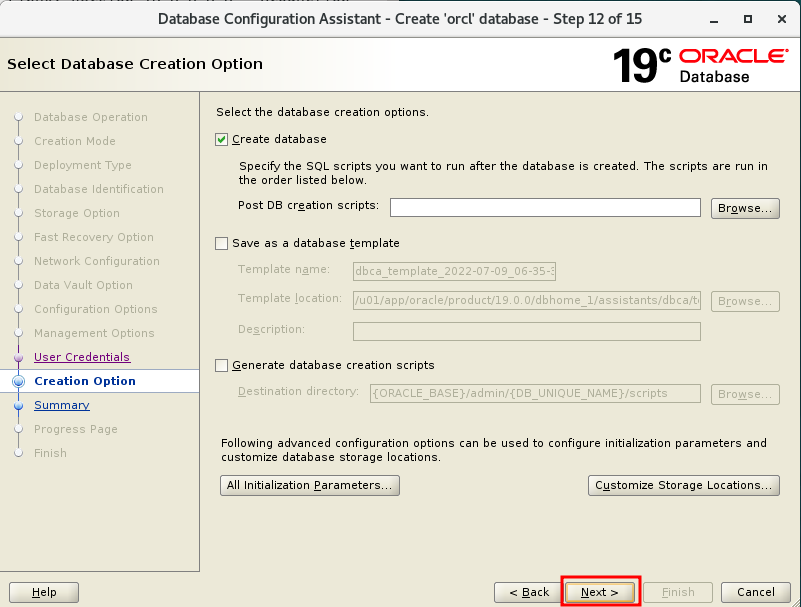
Task: Click 'Select Database Creation Option' heading
Action: 135,64
